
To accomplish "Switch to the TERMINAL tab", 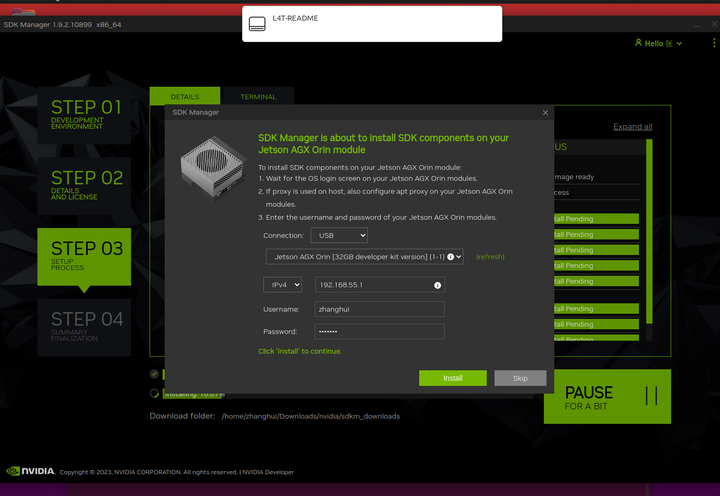I will tap(258, 96).
